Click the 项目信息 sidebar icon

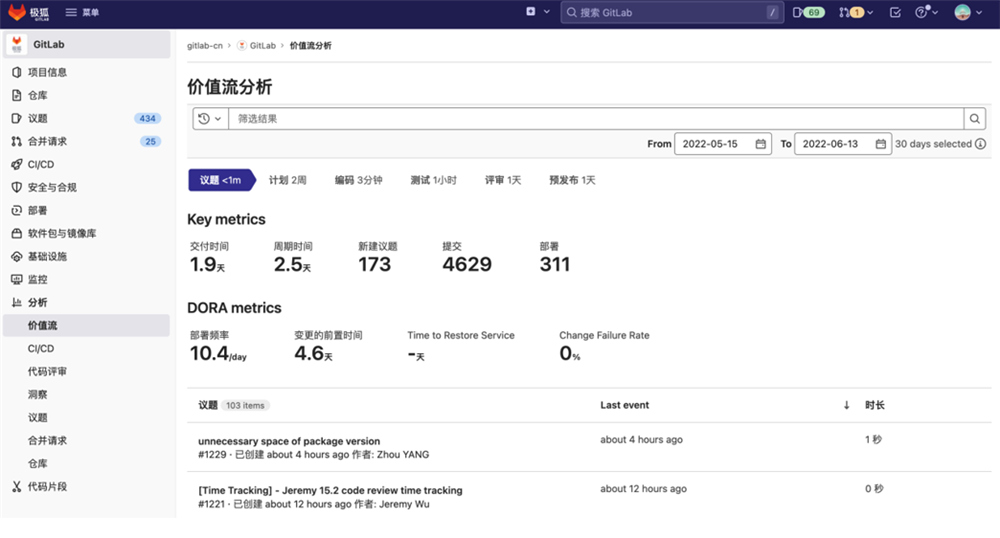tap(17, 72)
